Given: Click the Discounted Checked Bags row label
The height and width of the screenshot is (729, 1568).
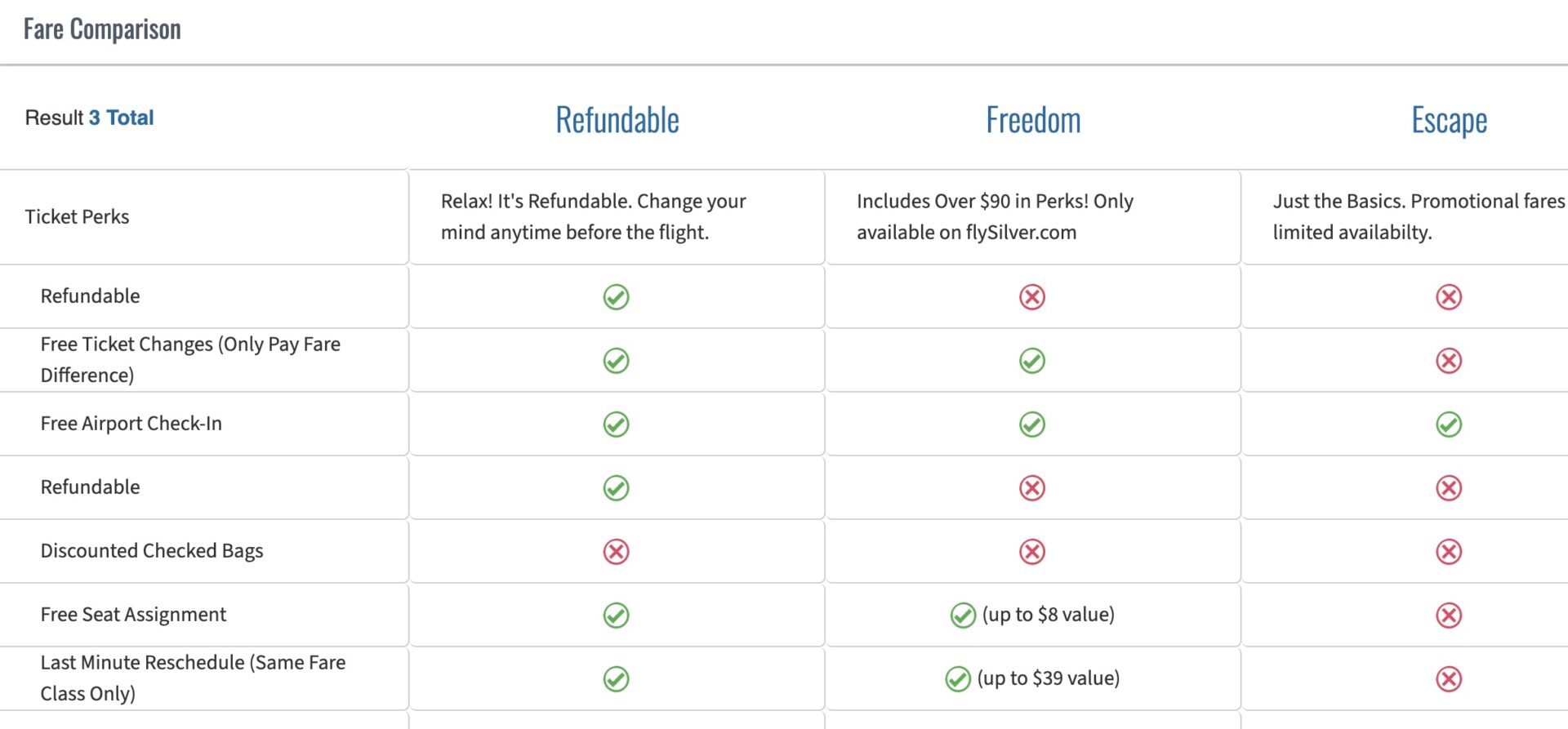Looking at the screenshot, I should coord(152,551).
